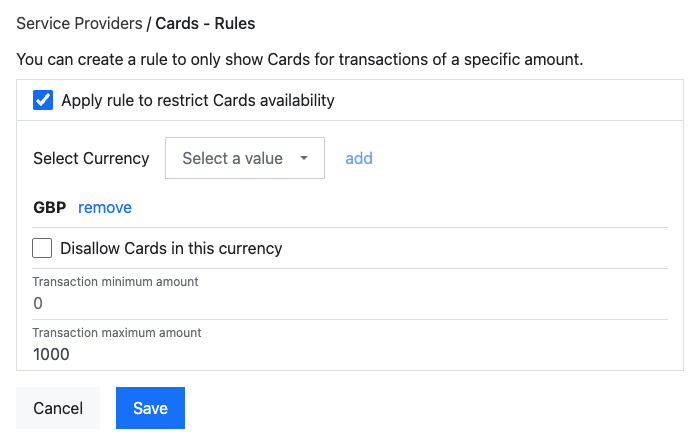Click the Cards - Rules breadcrumb title
Viewport: 699px width, 437px height.
pyautogui.click(x=205, y=22)
